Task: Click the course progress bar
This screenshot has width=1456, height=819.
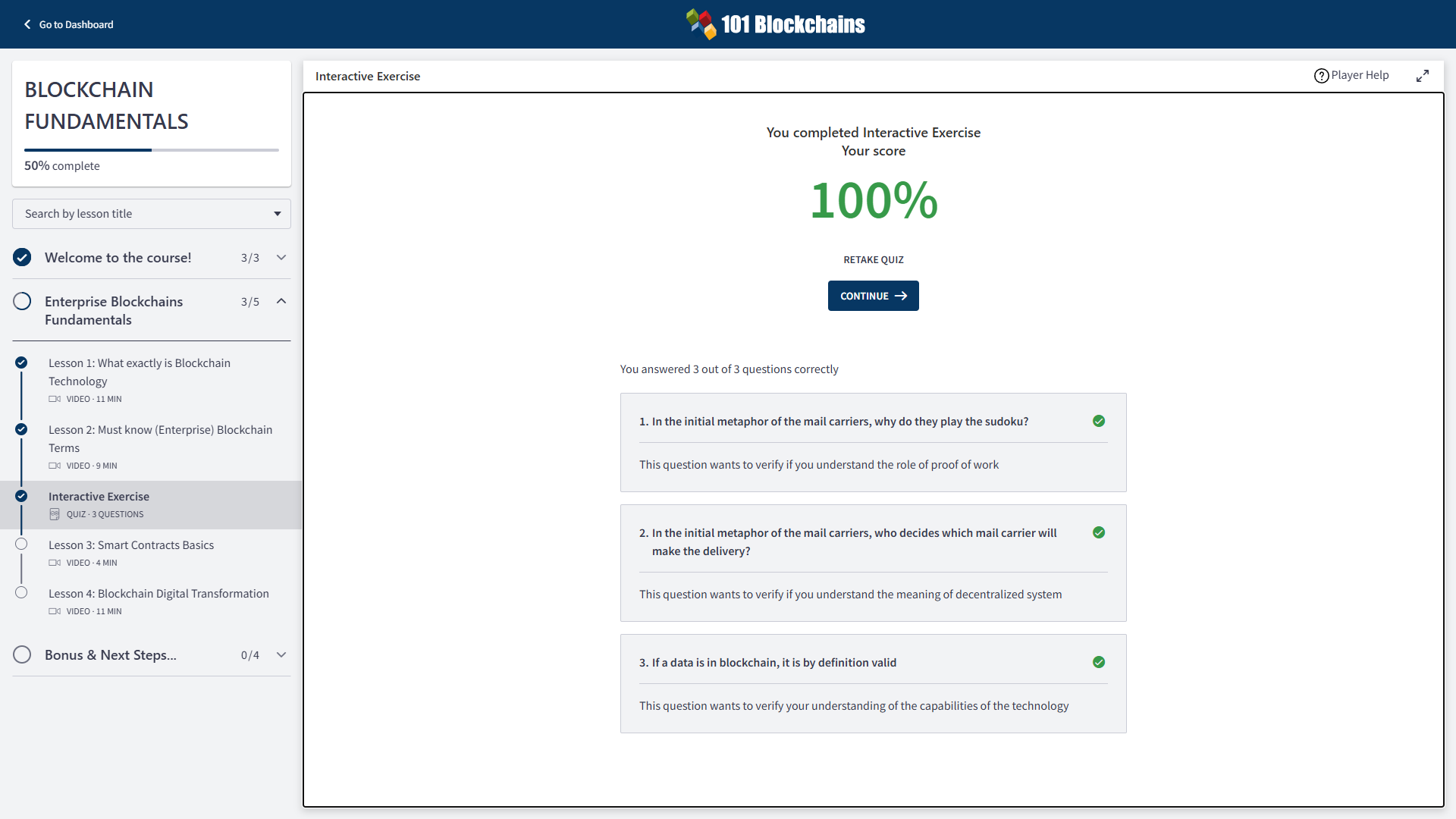Action: coord(152,150)
